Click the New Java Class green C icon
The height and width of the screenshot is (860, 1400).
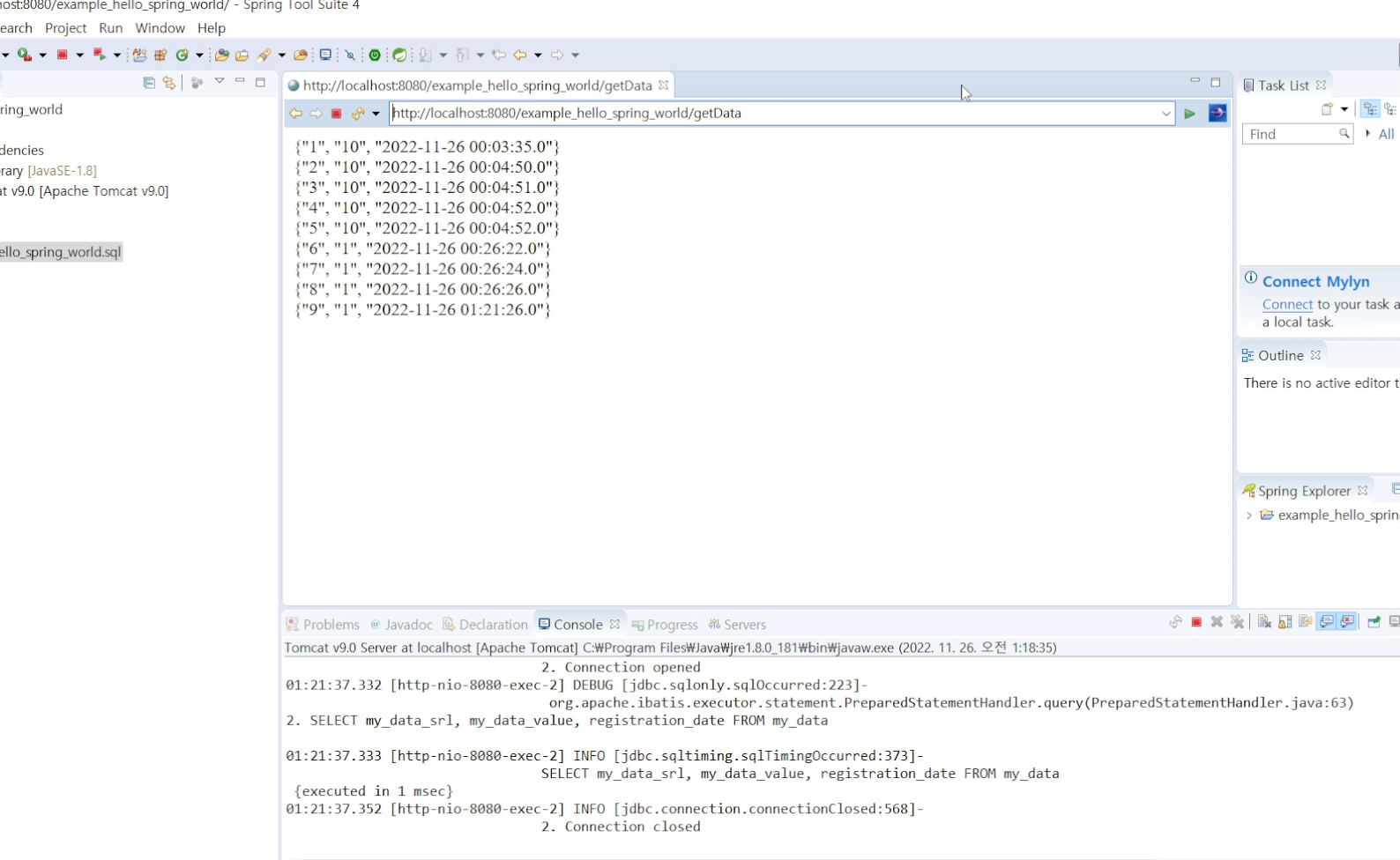click(182, 55)
